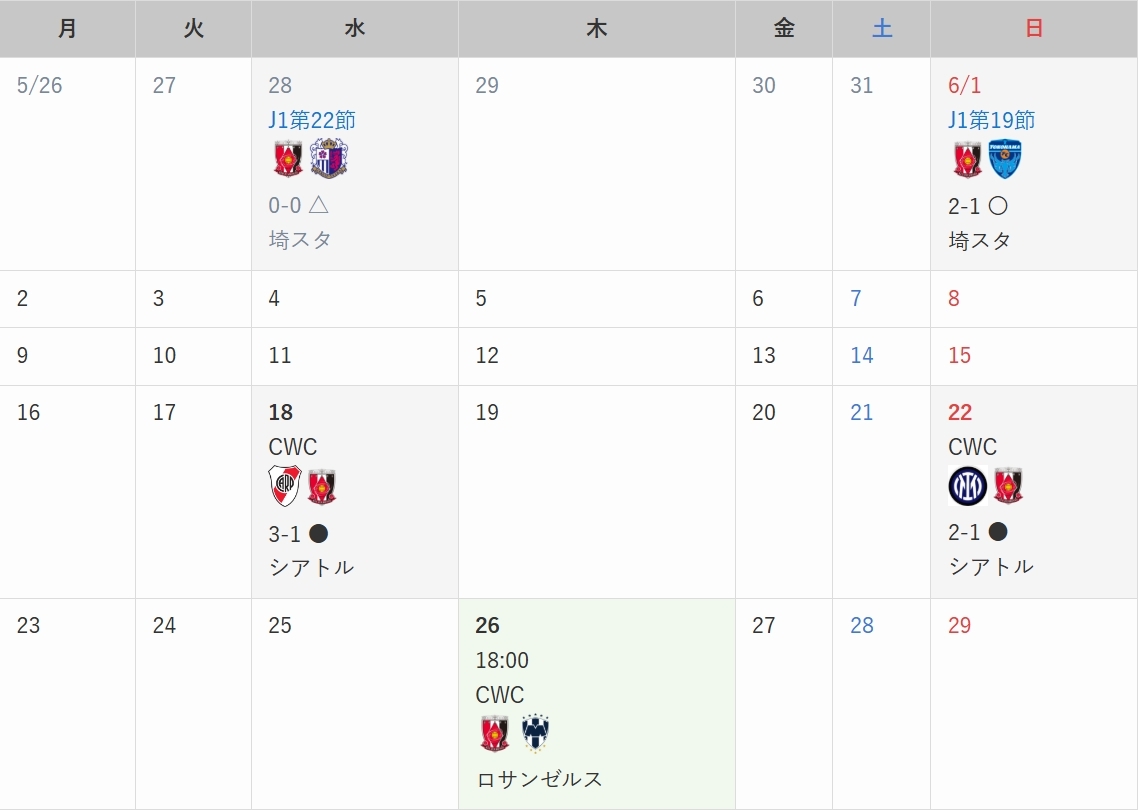Select the Urawa Reds crest on the 18th
The image size is (1138, 810).
point(322,486)
